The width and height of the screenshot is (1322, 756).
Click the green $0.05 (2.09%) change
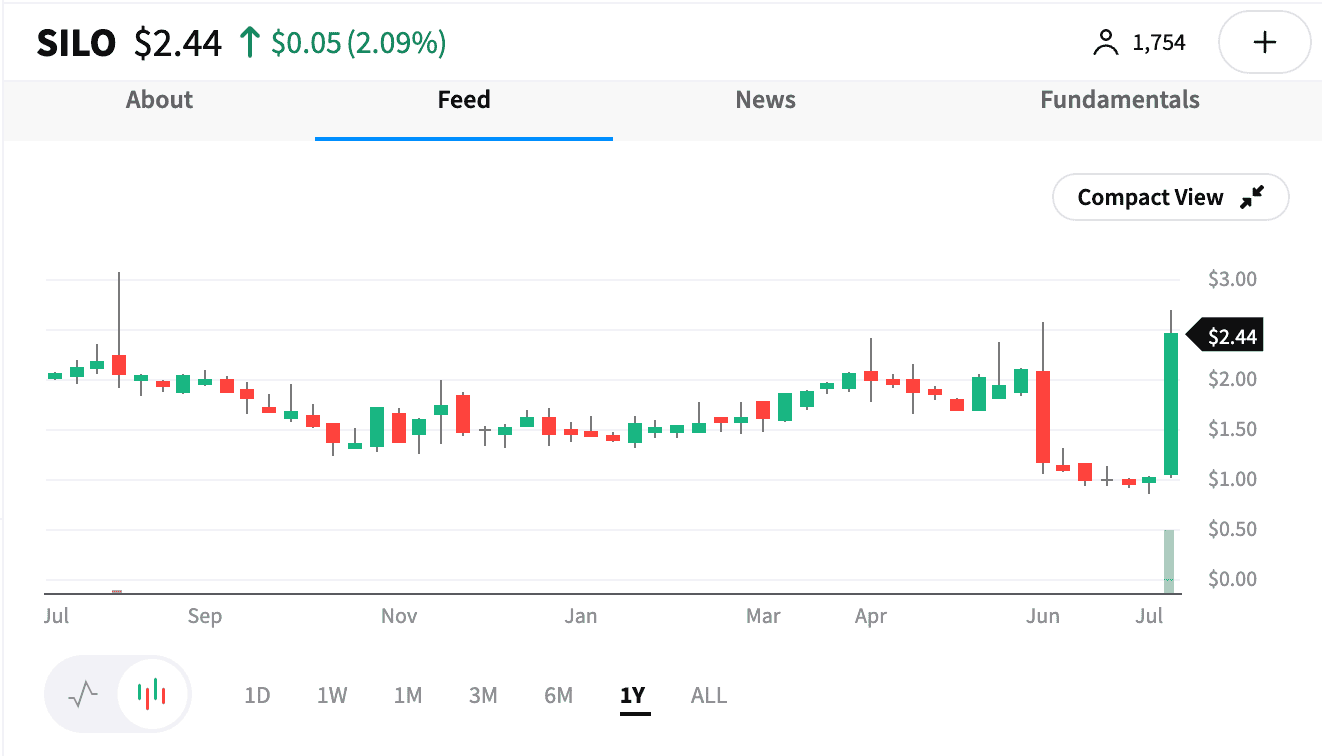coord(359,43)
